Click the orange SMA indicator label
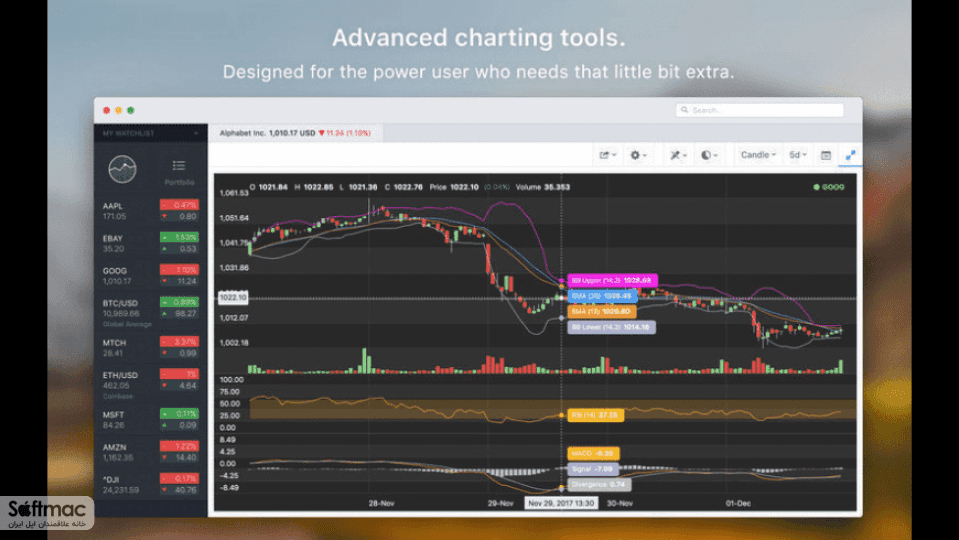Screen dimensions: 959x540 click(x=602, y=311)
